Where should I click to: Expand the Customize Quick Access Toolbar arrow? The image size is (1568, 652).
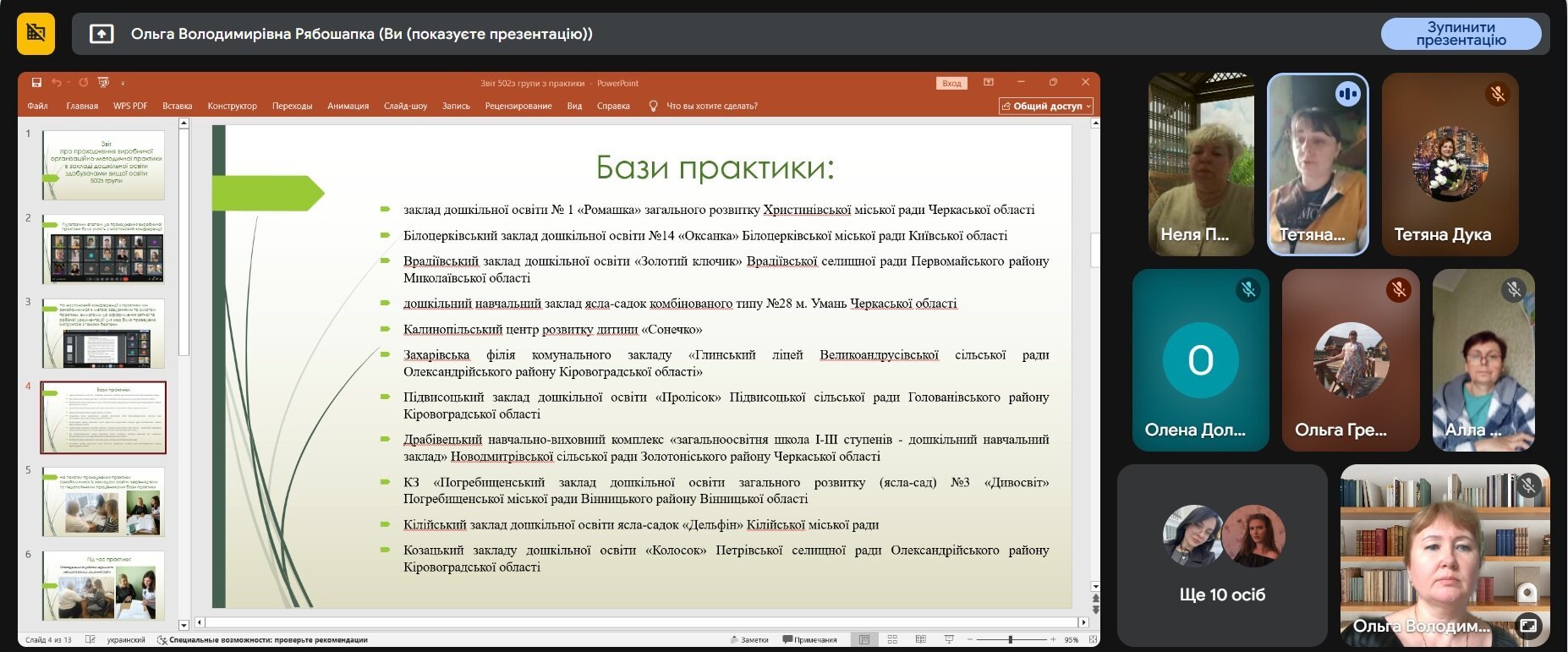pos(123,83)
